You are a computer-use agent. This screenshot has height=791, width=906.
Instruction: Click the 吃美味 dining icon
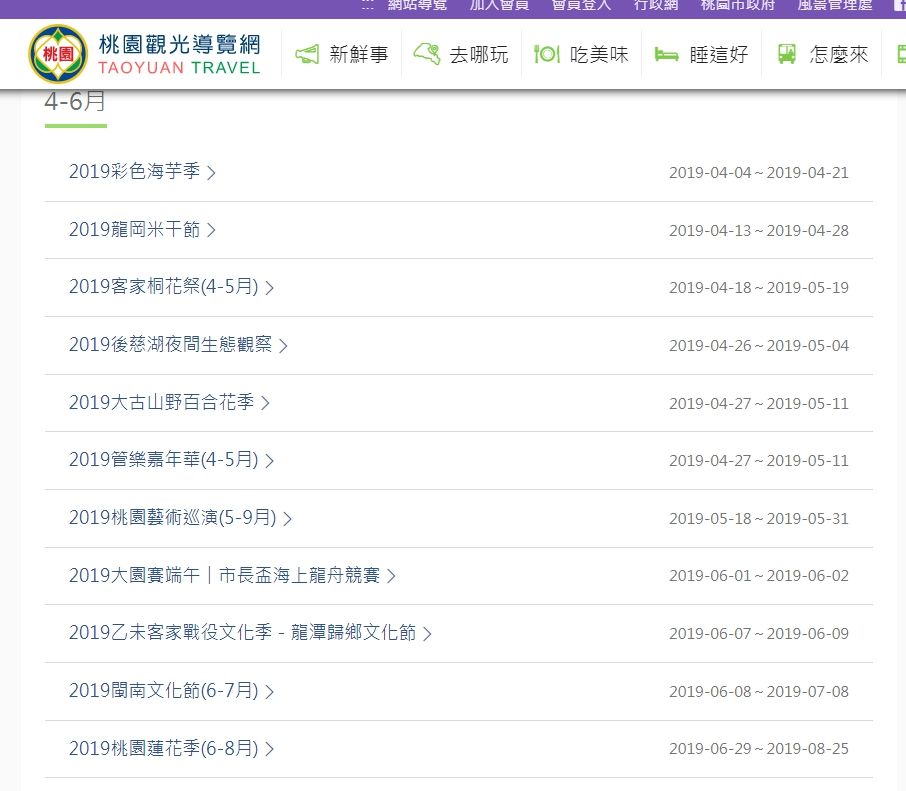pyautogui.click(x=545, y=54)
